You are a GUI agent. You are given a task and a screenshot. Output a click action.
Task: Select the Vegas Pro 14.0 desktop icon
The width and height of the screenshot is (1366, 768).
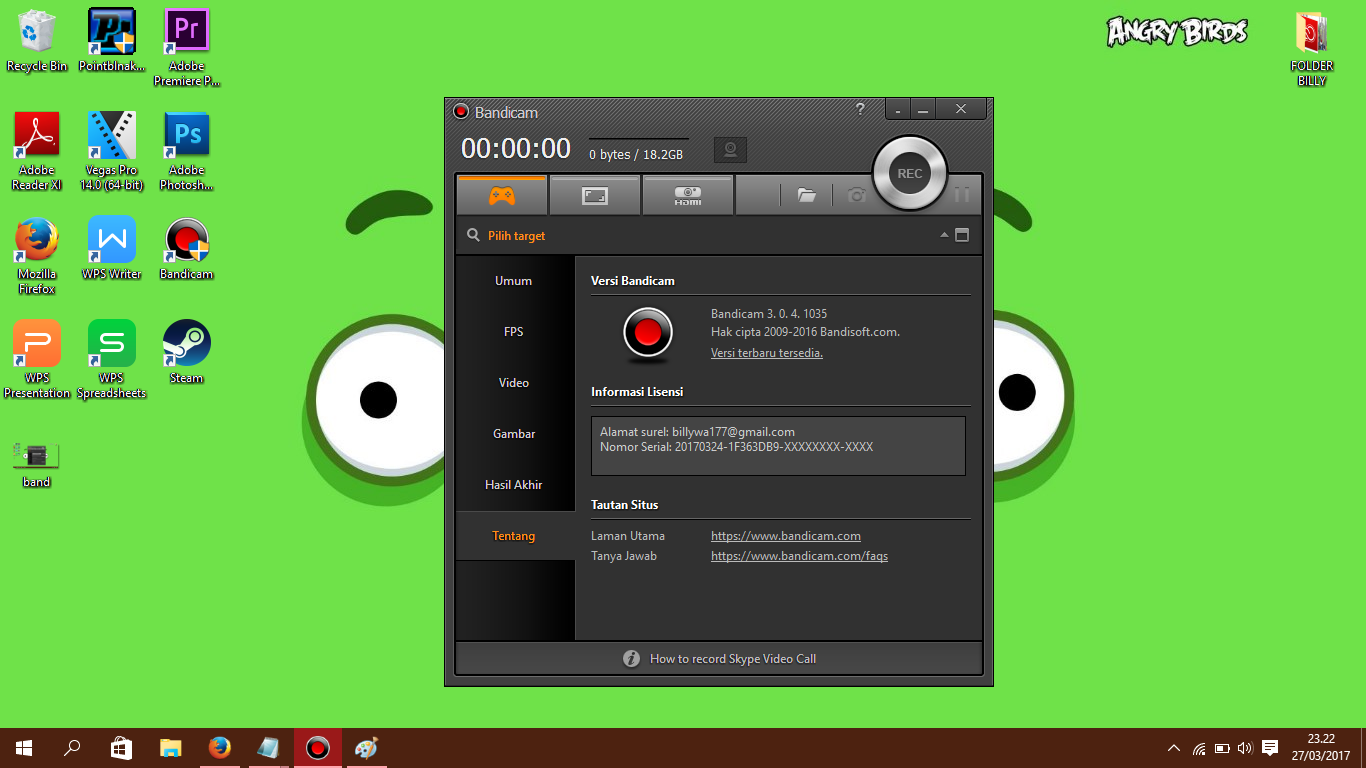(x=112, y=151)
